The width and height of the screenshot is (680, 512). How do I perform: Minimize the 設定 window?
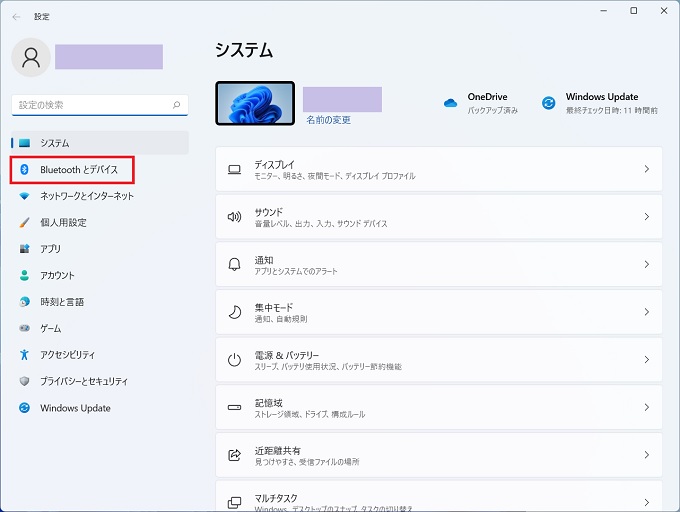[603, 11]
